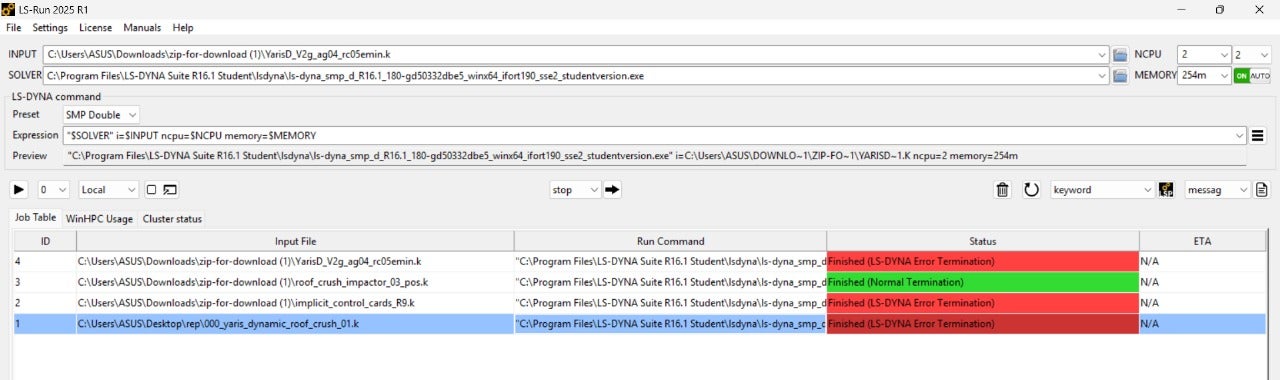Click the Run Command cell of job 3
The height and width of the screenshot is (380, 1280).
(670, 282)
